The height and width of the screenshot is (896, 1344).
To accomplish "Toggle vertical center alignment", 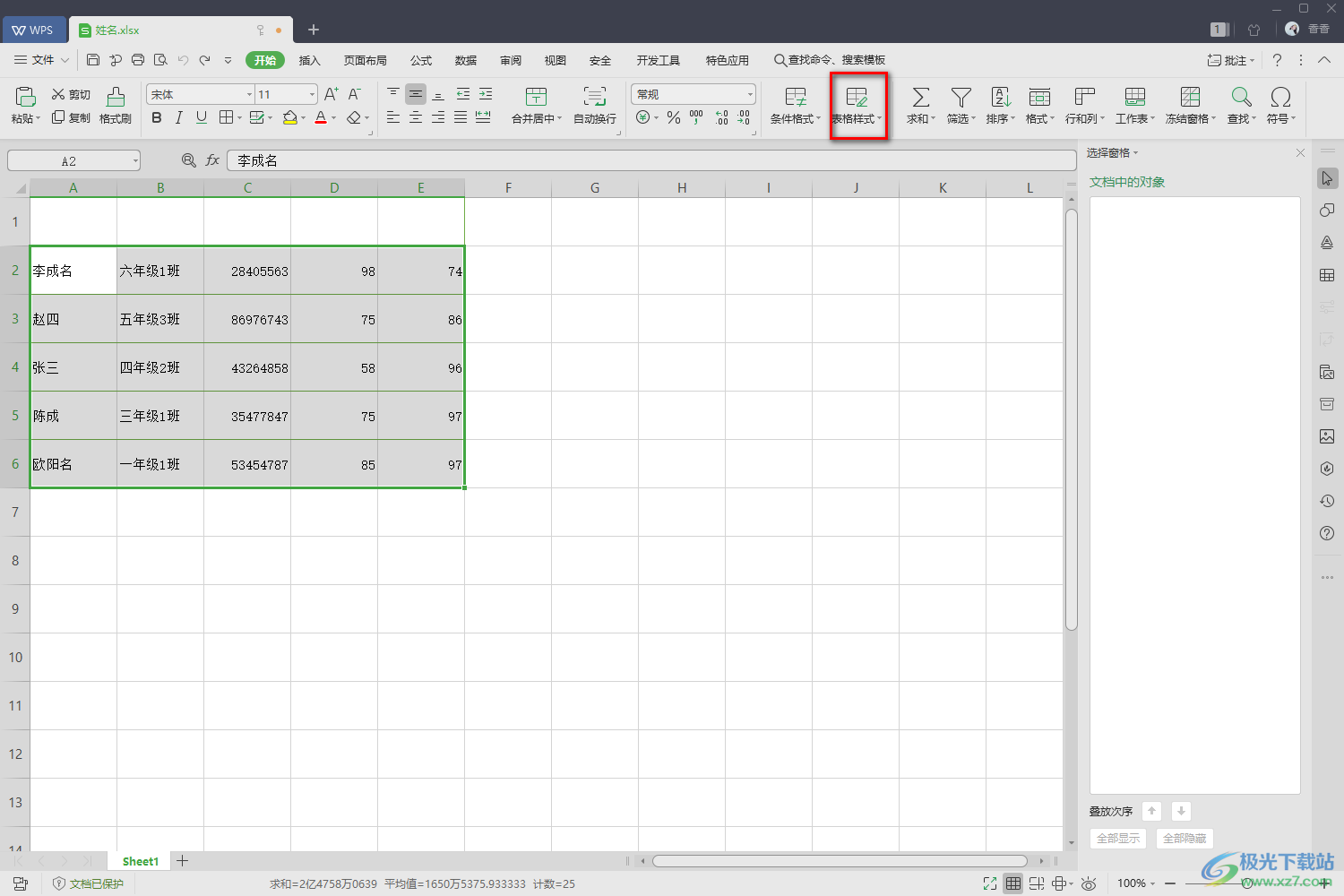I will coord(416,94).
